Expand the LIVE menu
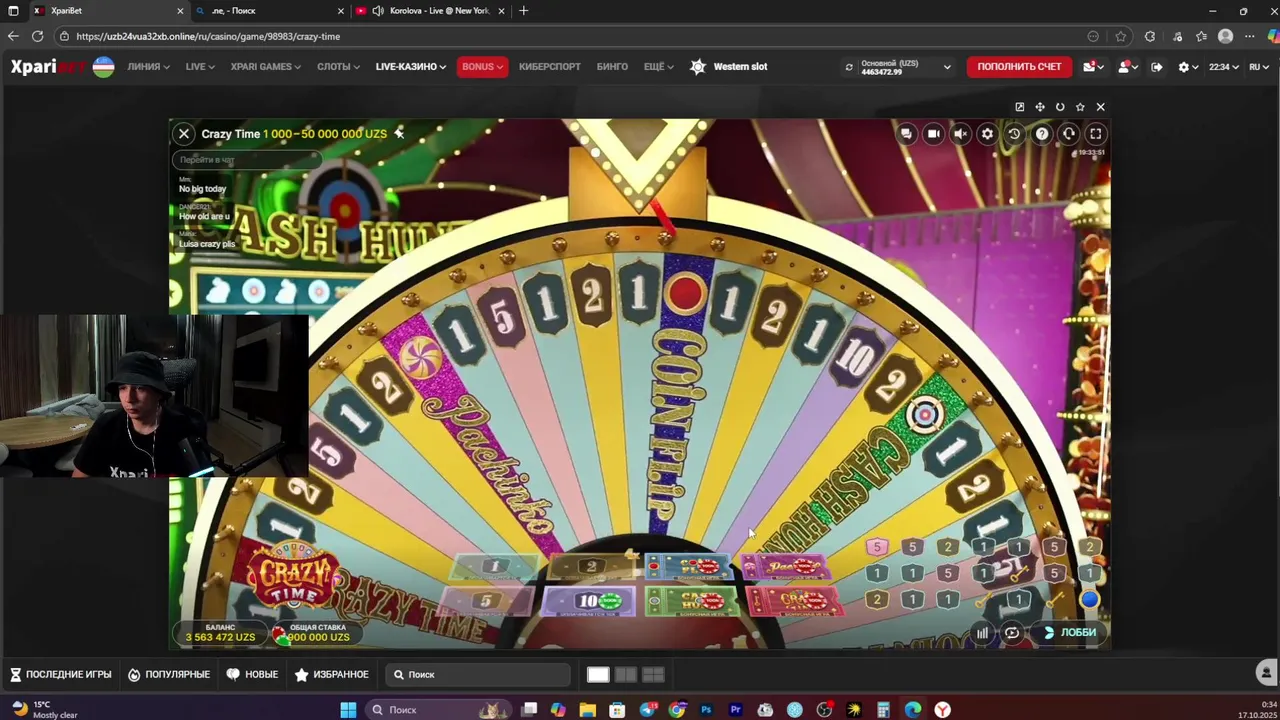1280x720 pixels. pyautogui.click(x=200, y=67)
